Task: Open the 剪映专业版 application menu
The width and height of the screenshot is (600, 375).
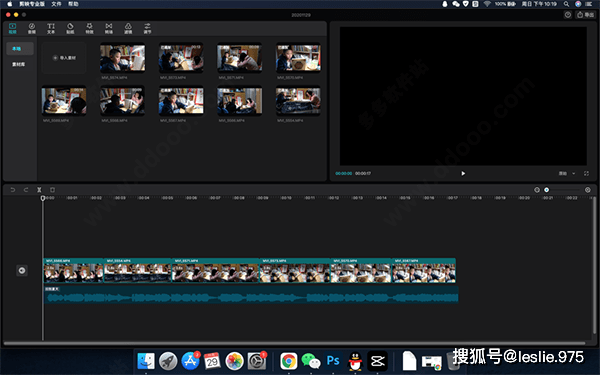Action: pos(32,4)
